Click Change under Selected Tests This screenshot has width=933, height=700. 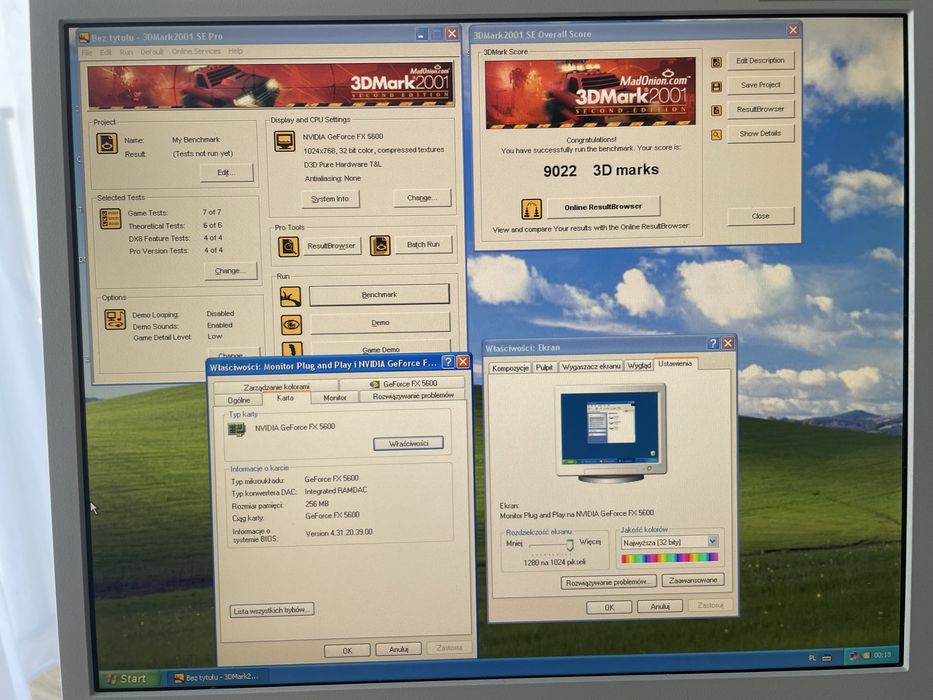(230, 271)
